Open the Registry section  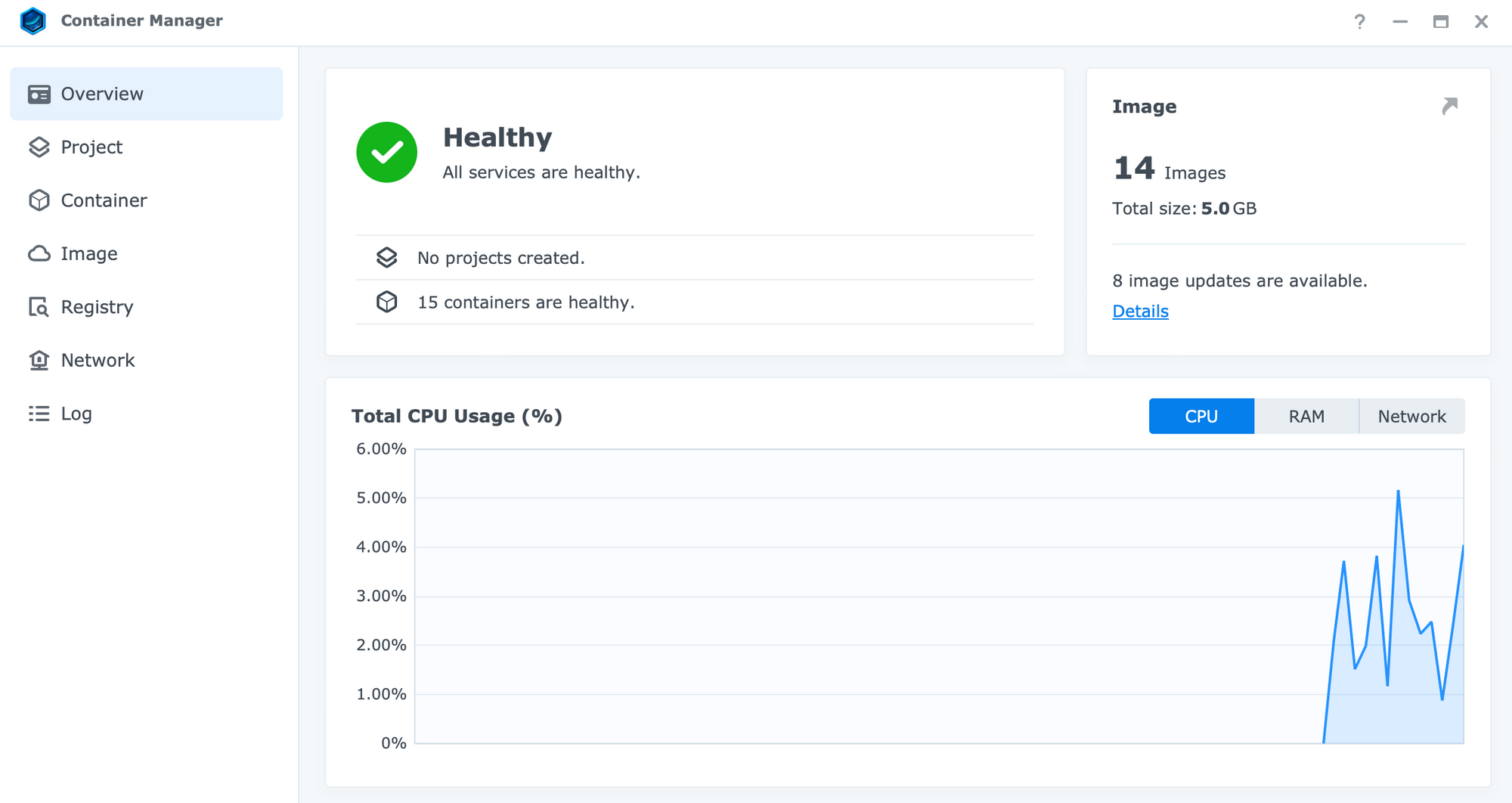[146, 307]
